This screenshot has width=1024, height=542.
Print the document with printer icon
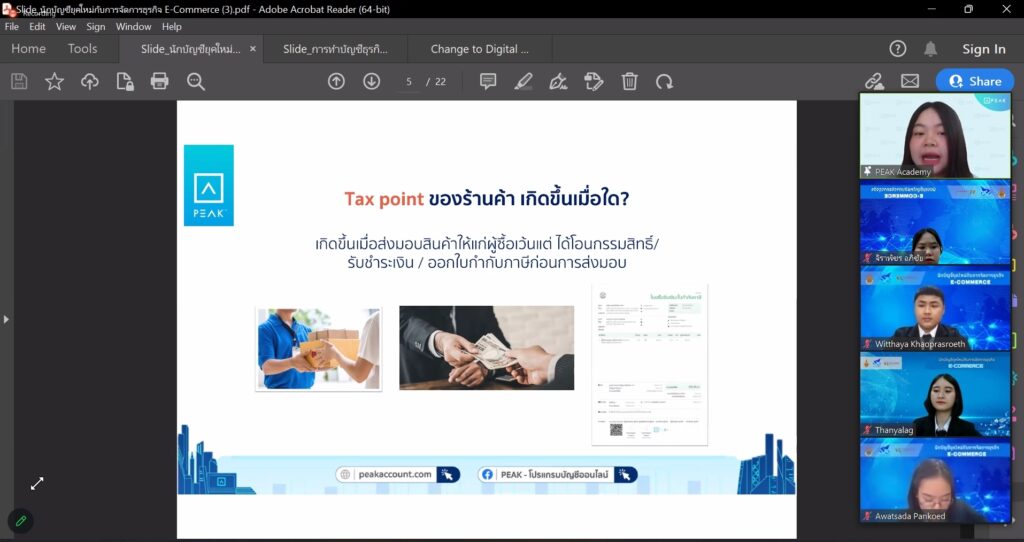click(x=159, y=82)
